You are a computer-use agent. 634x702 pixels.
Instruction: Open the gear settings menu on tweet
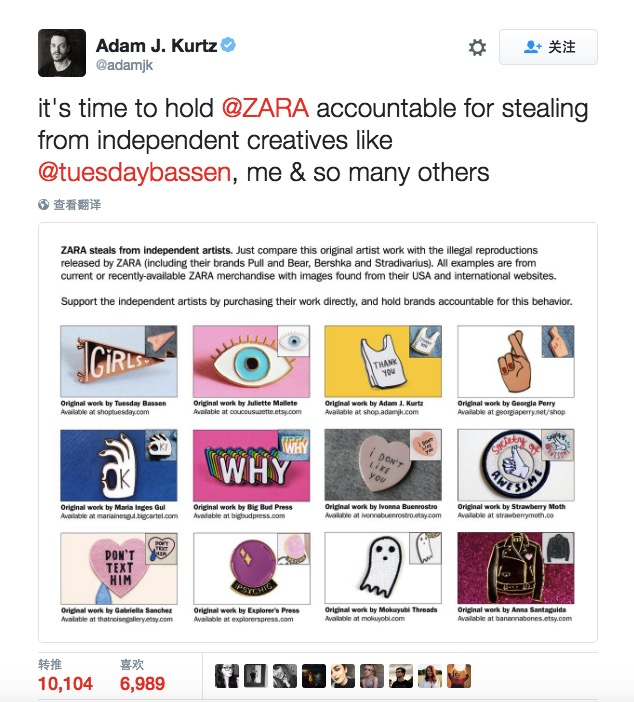point(477,47)
